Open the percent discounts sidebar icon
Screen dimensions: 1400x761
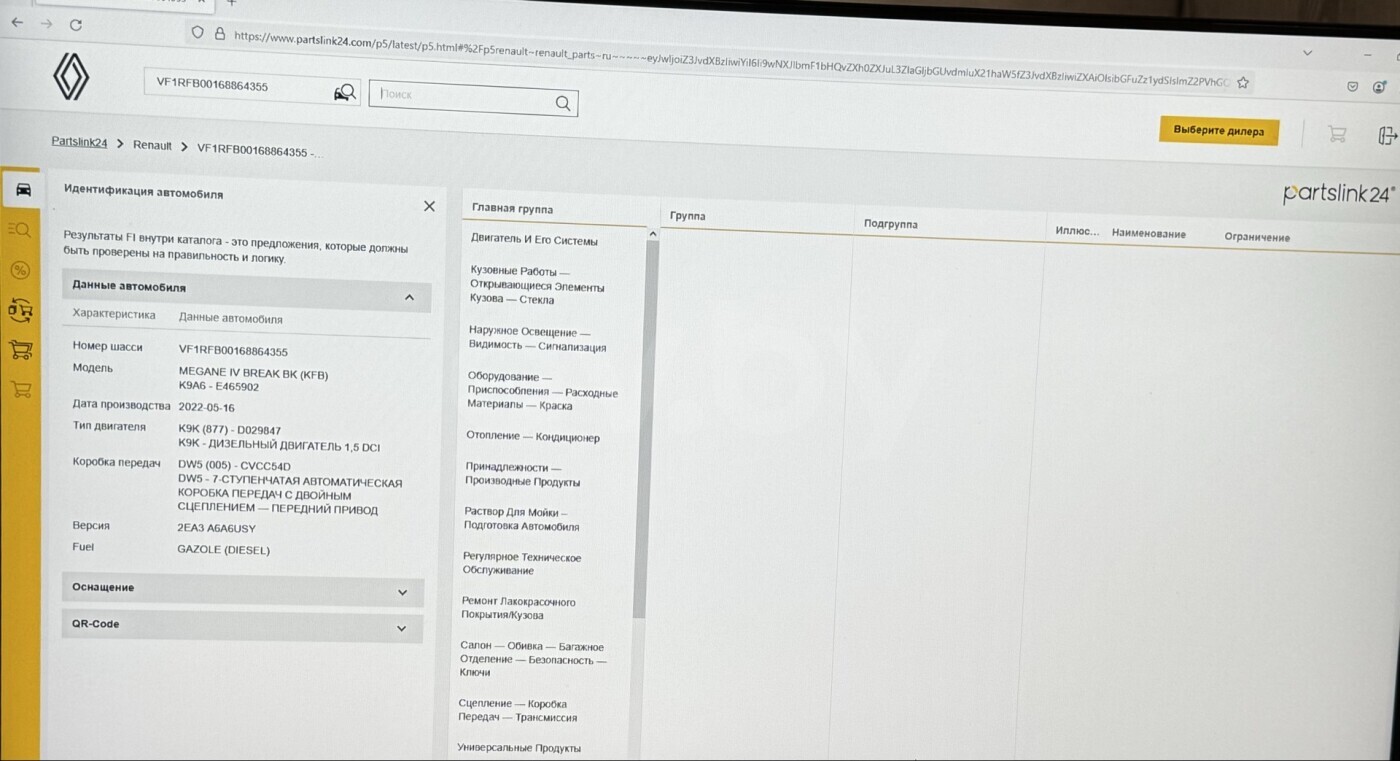tap(20, 270)
